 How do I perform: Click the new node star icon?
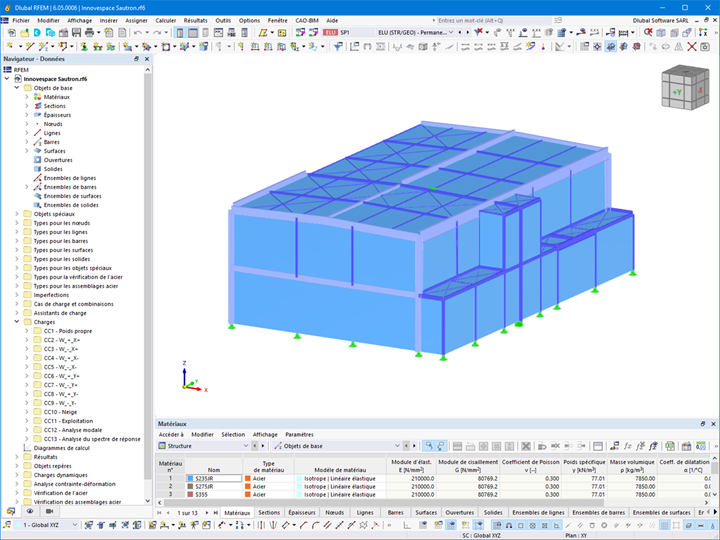pyautogui.click(x=10, y=46)
